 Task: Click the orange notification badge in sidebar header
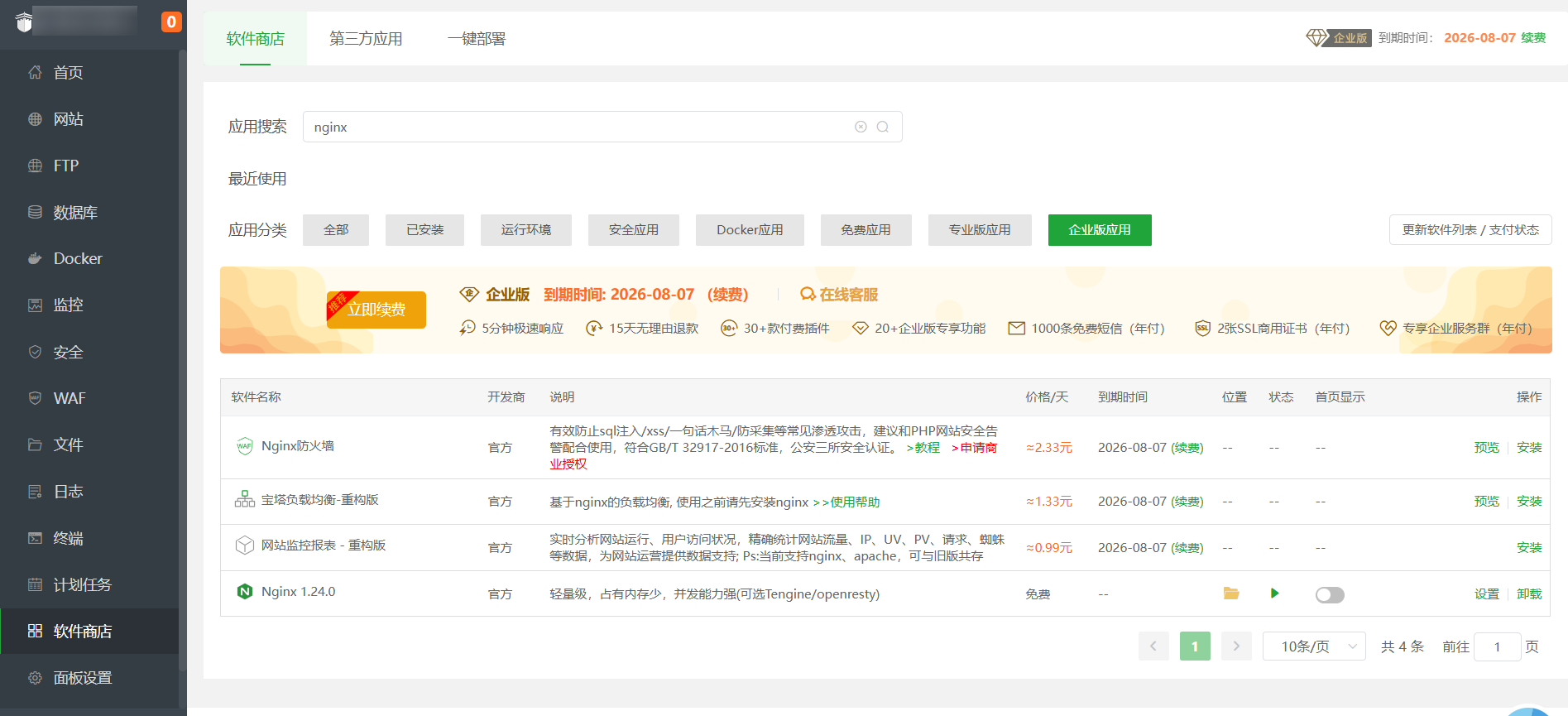click(x=171, y=22)
